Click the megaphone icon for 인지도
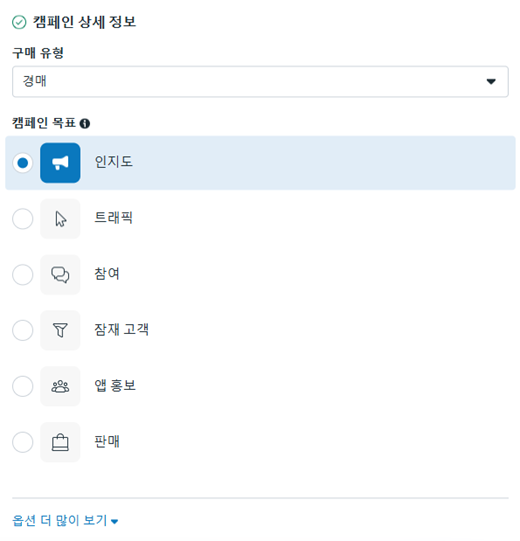This screenshot has height=541, width=520. [x=60, y=163]
